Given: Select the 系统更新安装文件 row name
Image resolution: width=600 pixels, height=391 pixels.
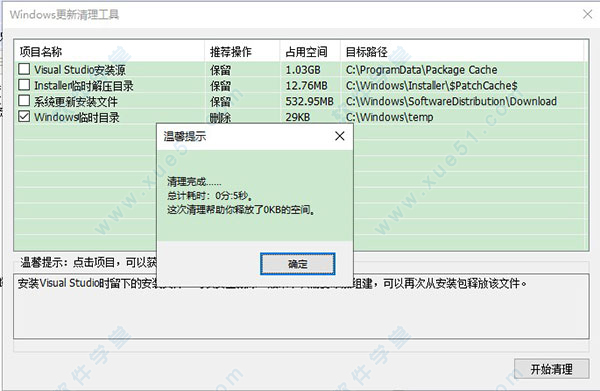Looking at the screenshot, I should click(x=76, y=101).
